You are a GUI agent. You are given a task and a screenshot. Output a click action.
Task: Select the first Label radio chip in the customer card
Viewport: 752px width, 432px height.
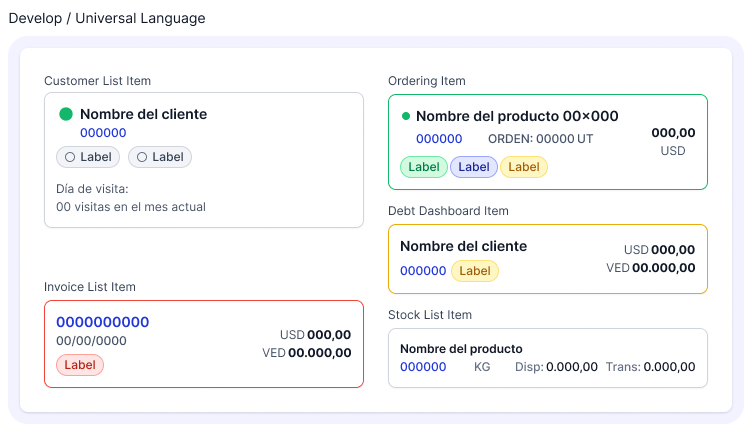[x=88, y=157]
